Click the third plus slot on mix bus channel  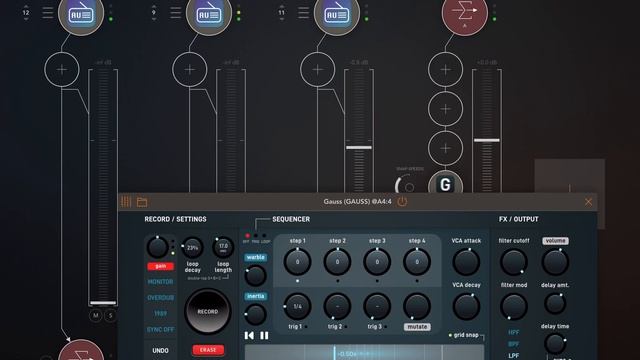(x=445, y=148)
